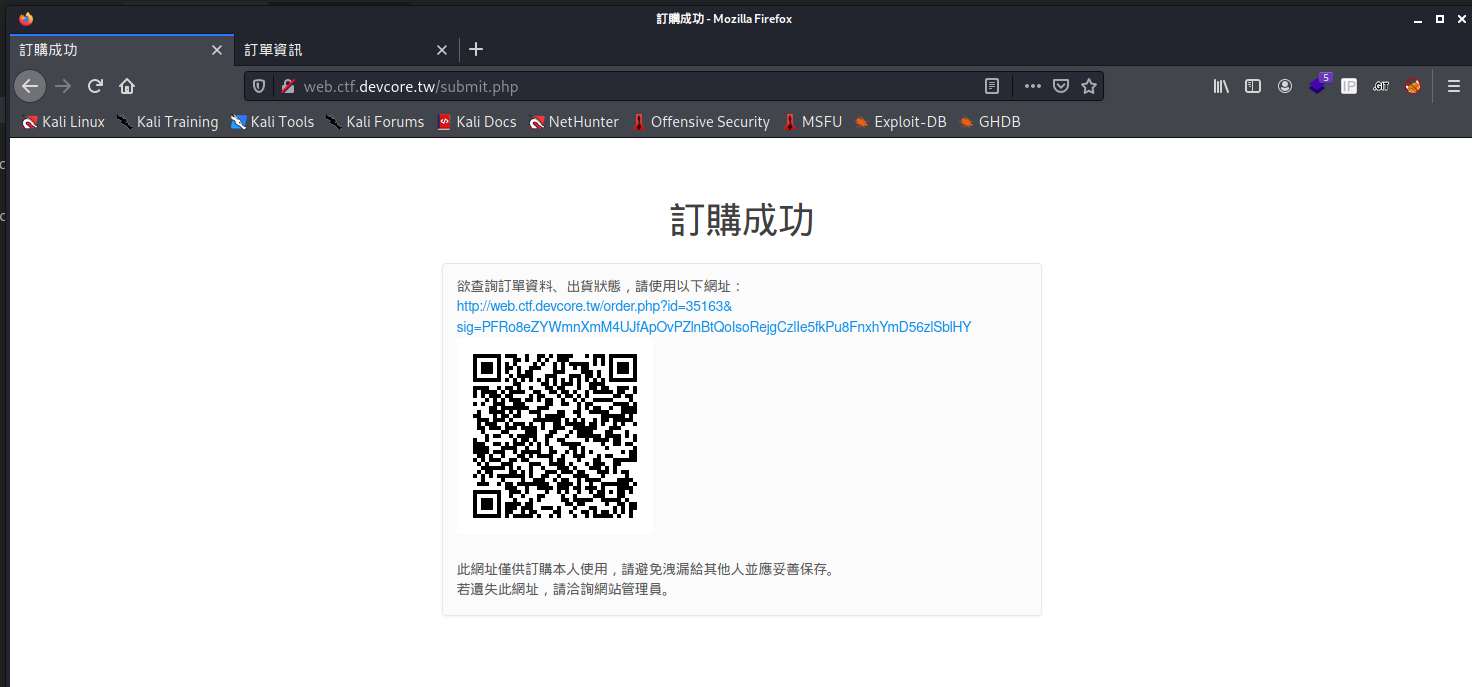Screen dimensions: 1472x687
Task: Open the Firefox hamburger menu
Action: 1454,86
